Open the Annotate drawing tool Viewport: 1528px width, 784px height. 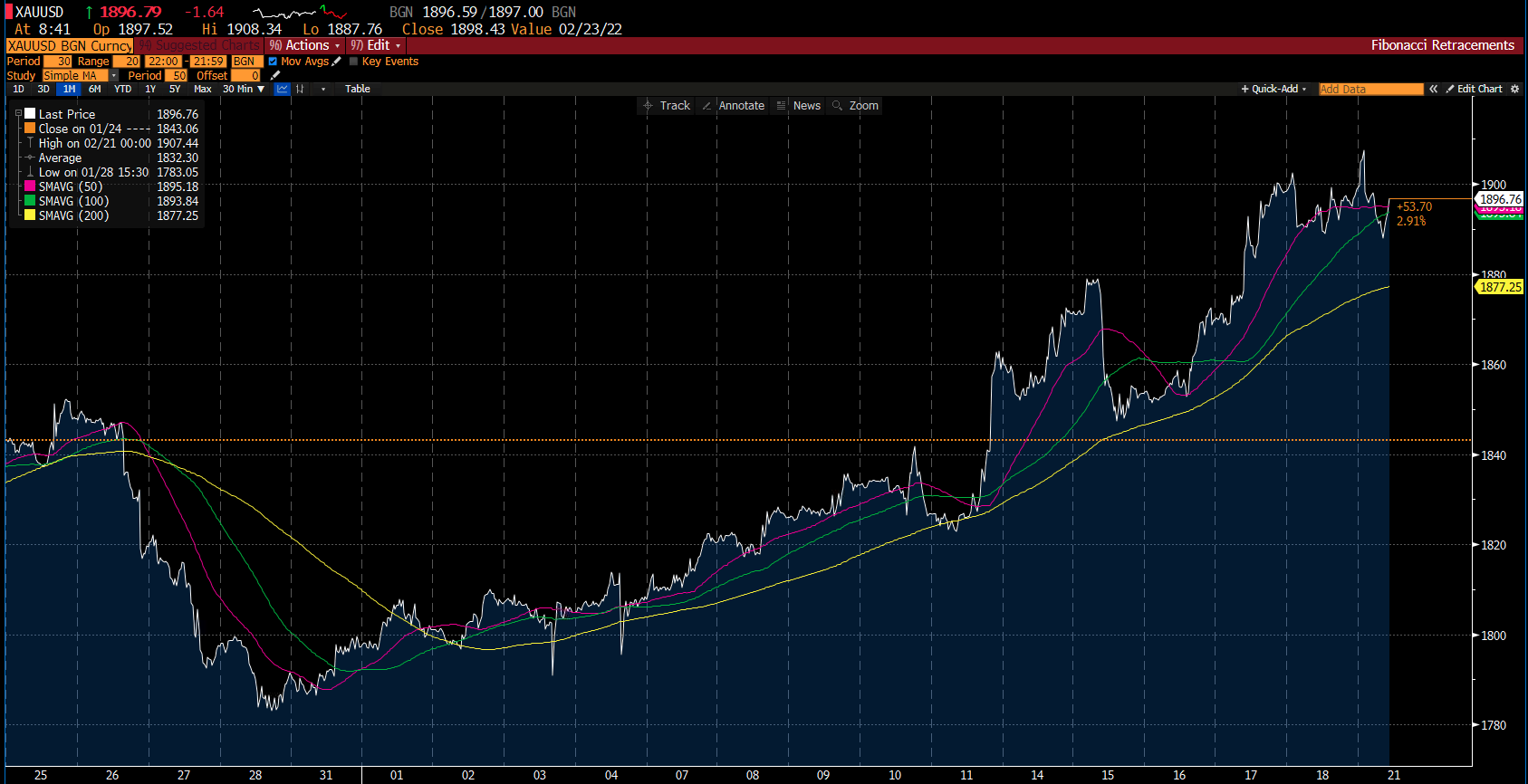point(734,106)
